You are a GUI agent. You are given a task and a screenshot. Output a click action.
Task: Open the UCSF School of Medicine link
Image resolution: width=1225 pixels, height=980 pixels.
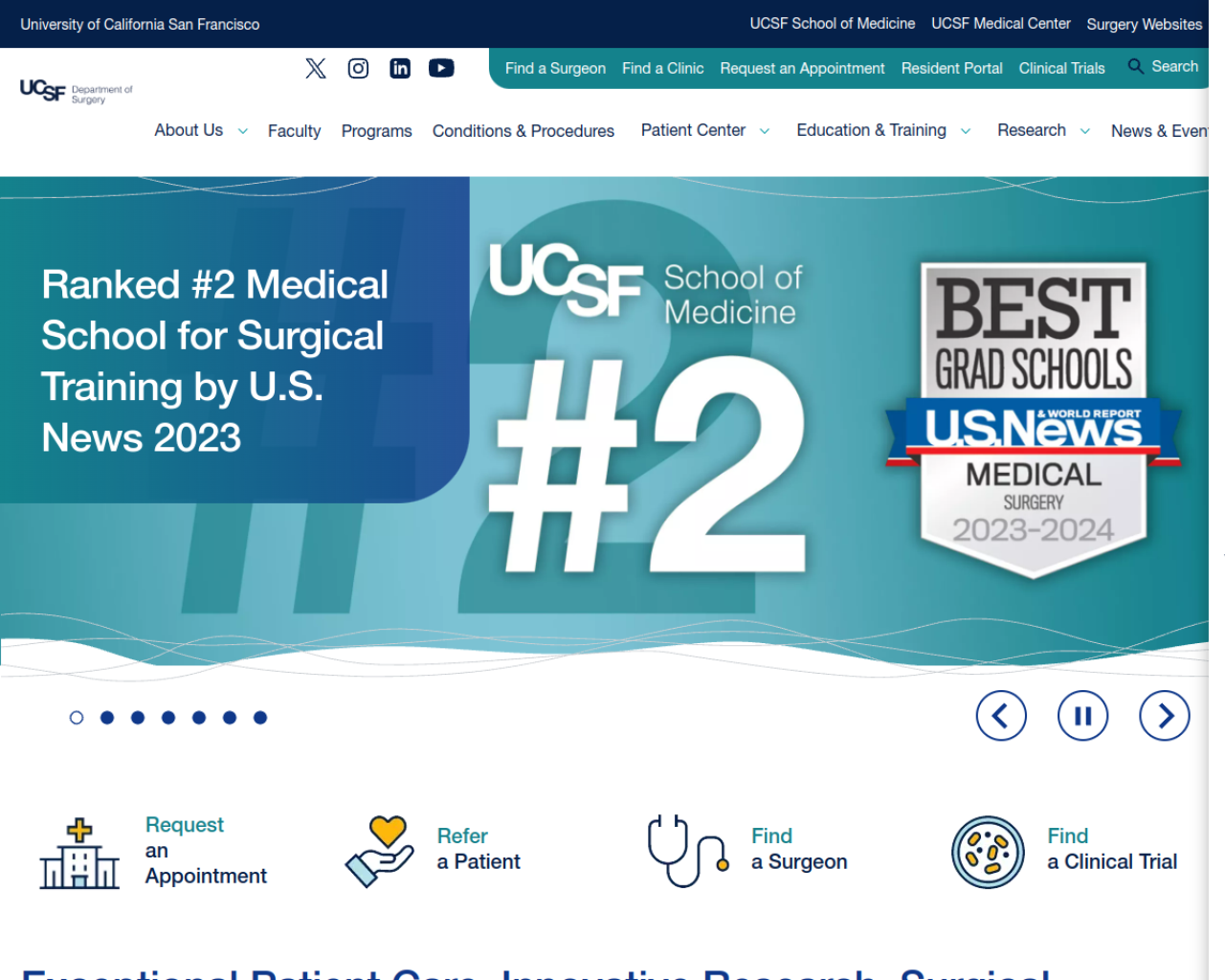coord(833,23)
